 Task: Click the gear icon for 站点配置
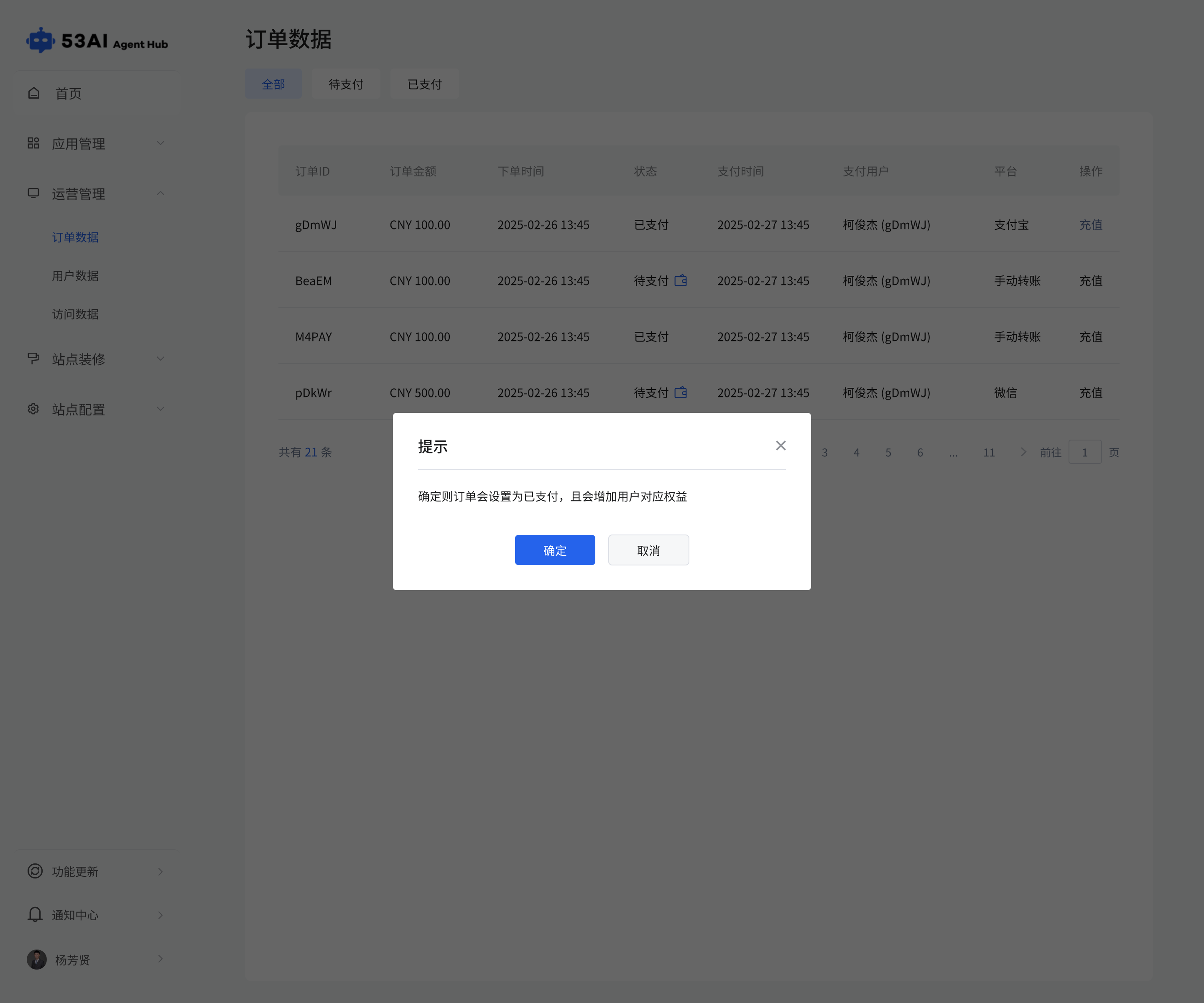tap(33, 409)
